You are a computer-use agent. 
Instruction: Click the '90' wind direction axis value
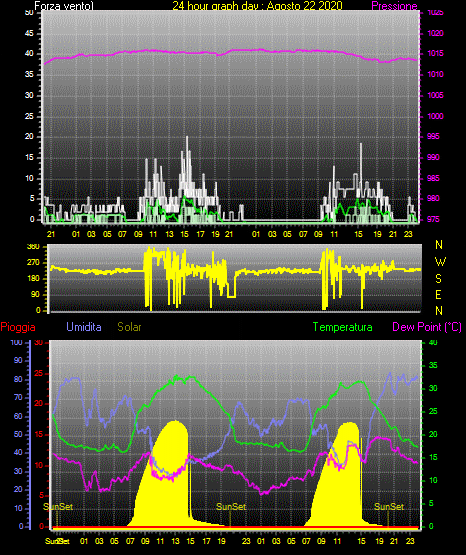click(x=35, y=294)
